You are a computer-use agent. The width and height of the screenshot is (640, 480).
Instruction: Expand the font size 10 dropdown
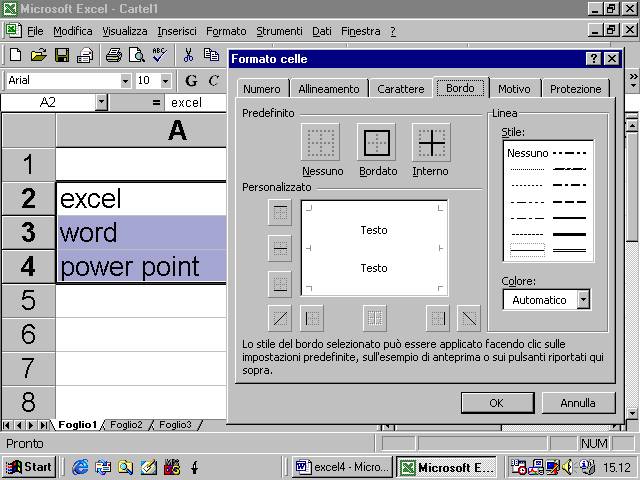coord(165,81)
